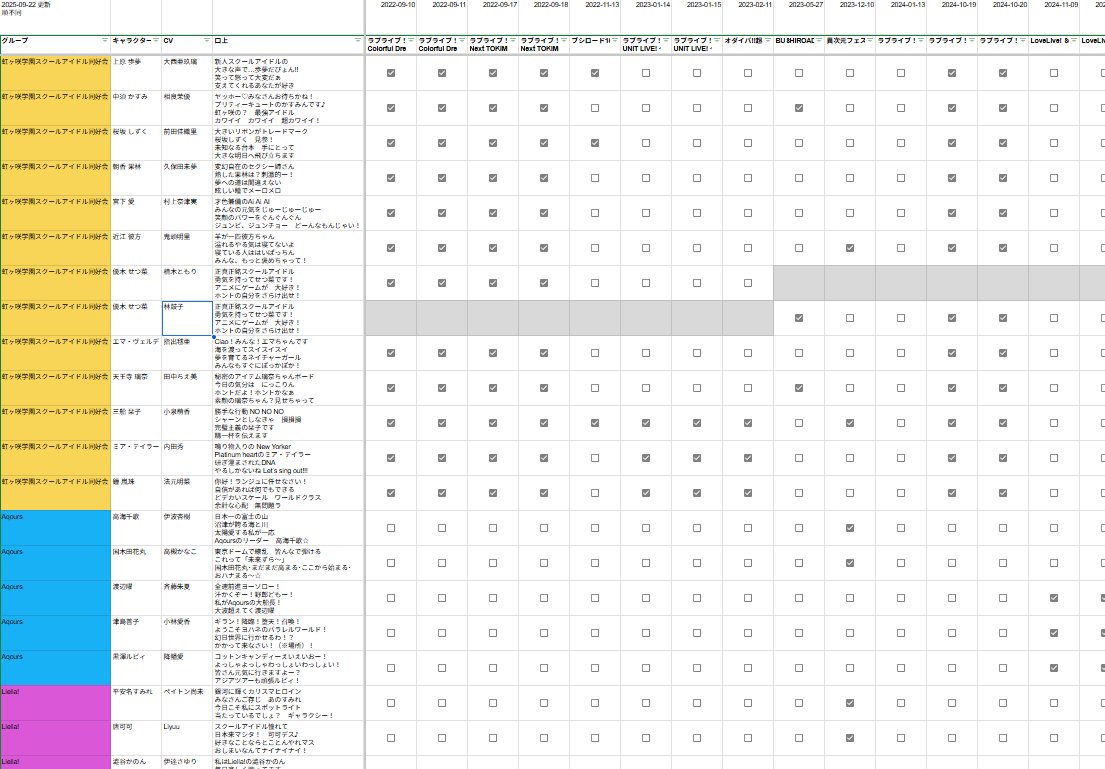Open filter for the 異次元フェス 2023-12-10 column

[870, 40]
